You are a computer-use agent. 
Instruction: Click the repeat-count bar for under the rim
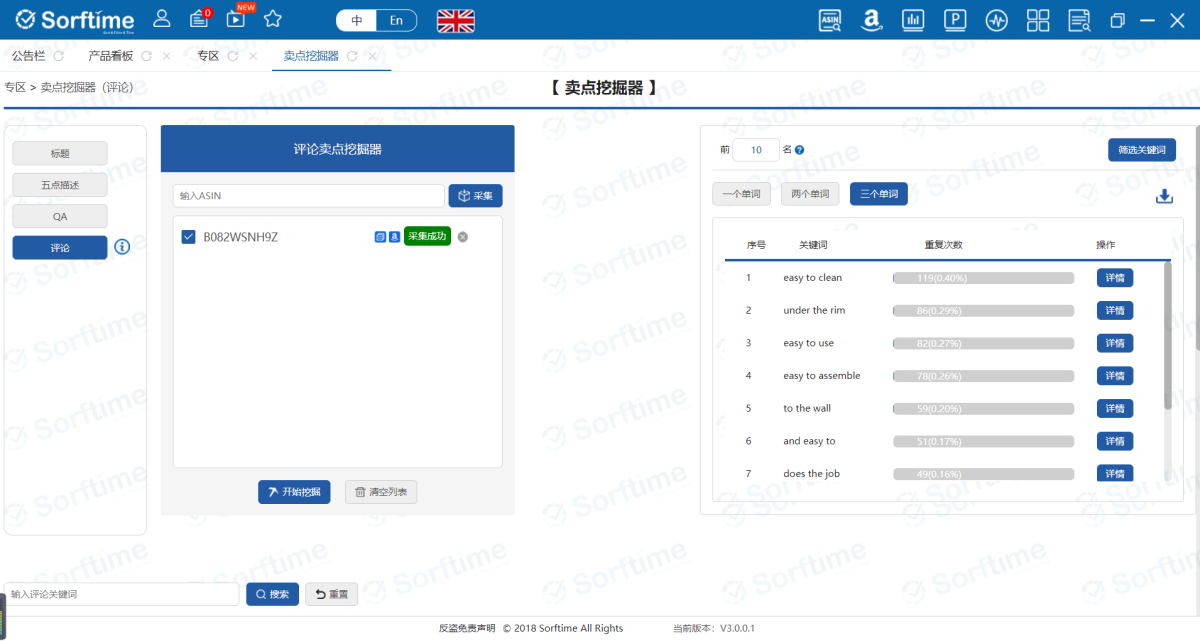tap(983, 310)
